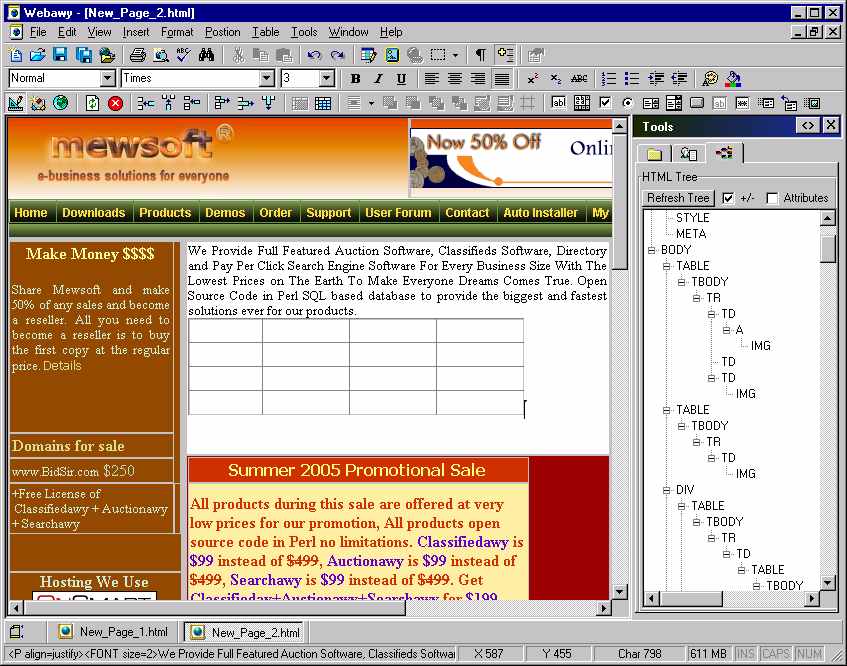Enable the Attributes checkbox

[x=772, y=198]
